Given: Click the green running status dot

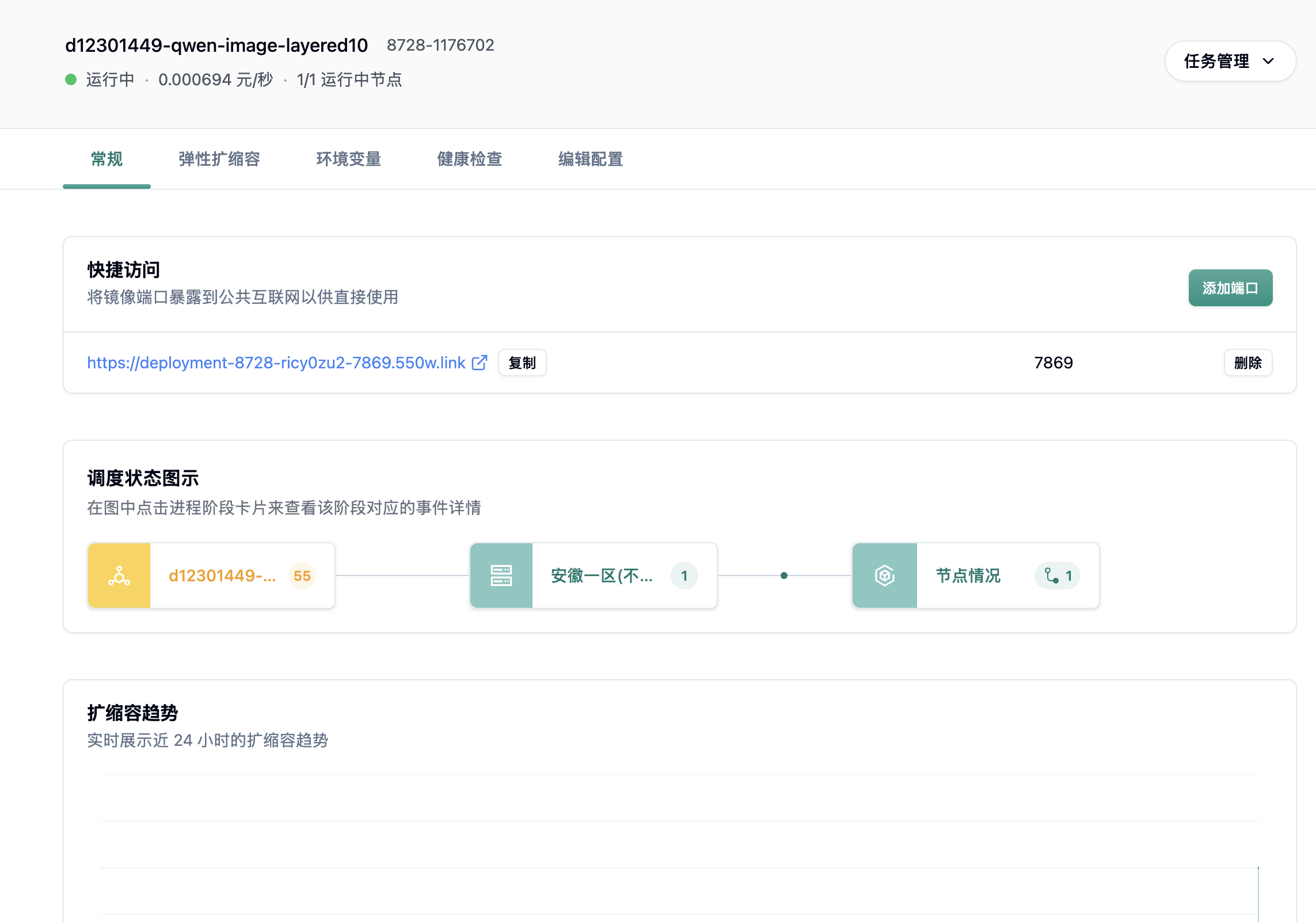Looking at the screenshot, I should tap(71, 79).
